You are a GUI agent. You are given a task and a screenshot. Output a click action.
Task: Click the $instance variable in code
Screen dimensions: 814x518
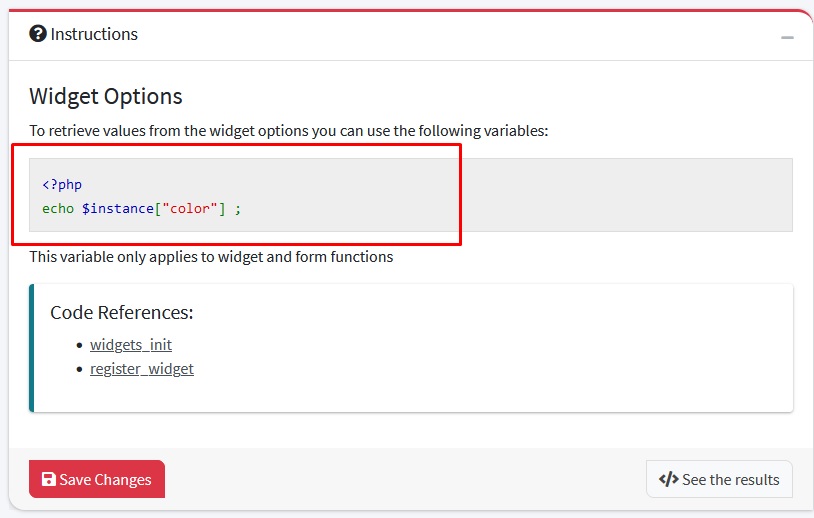click(x=118, y=209)
